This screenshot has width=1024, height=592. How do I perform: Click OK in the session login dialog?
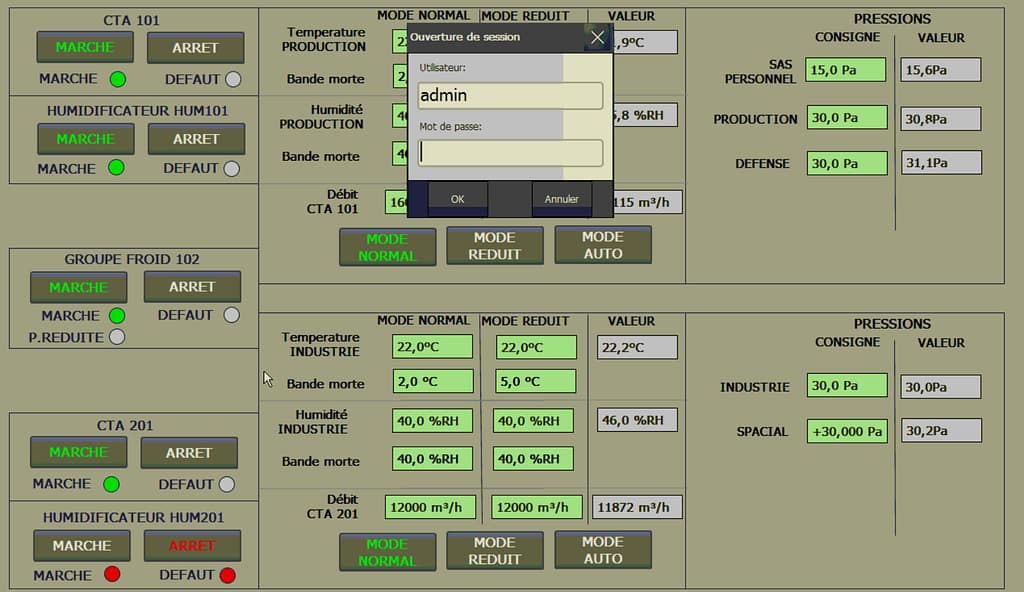tap(457, 199)
